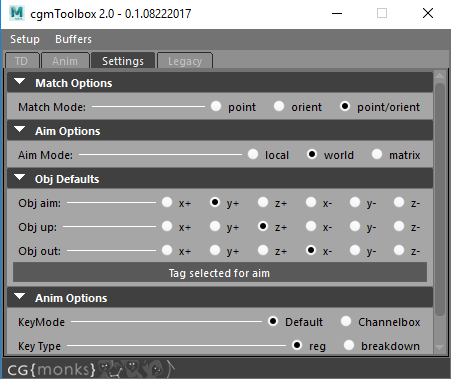Choose x+ for Obj aim

pyautogui.click(x=167, y=202)
